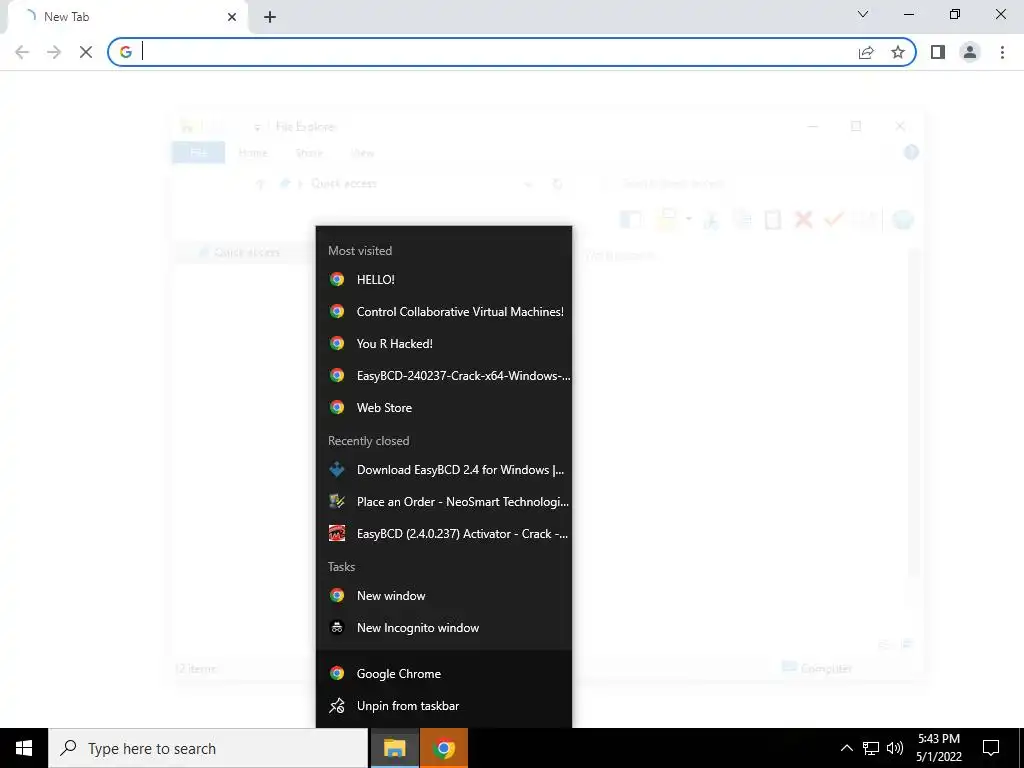This screenshot has height=768, width=1024.
Task: Open the volume tray icon
Action: click(895, 748)
